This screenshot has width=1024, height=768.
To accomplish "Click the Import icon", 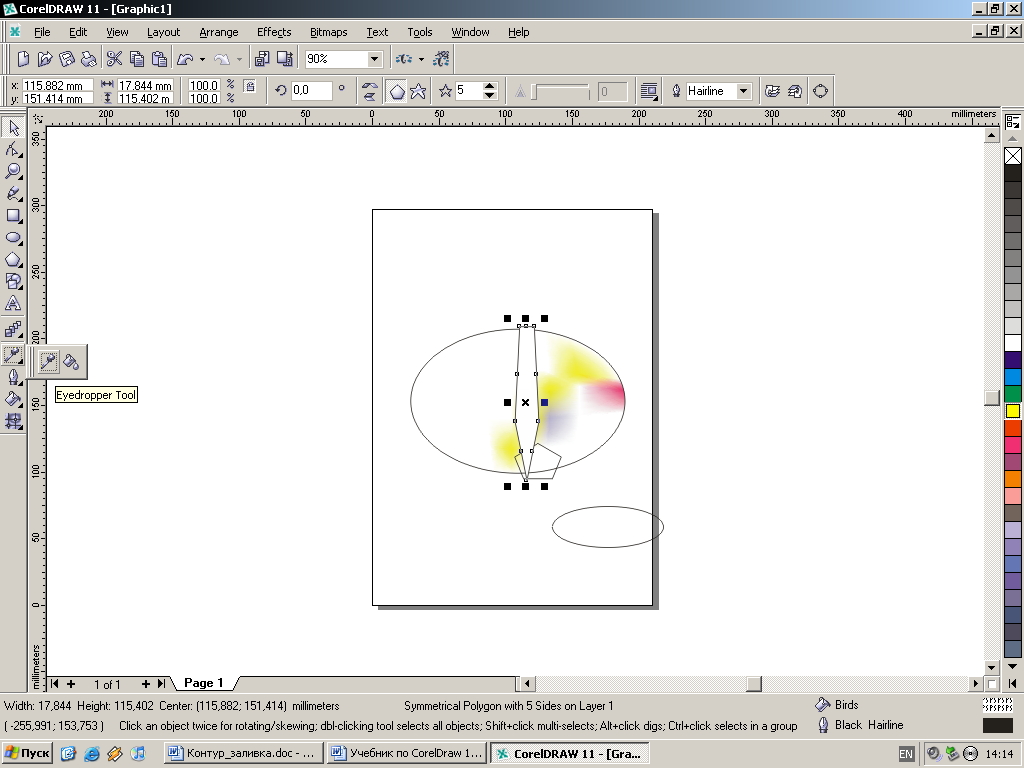I will [262, 59].
